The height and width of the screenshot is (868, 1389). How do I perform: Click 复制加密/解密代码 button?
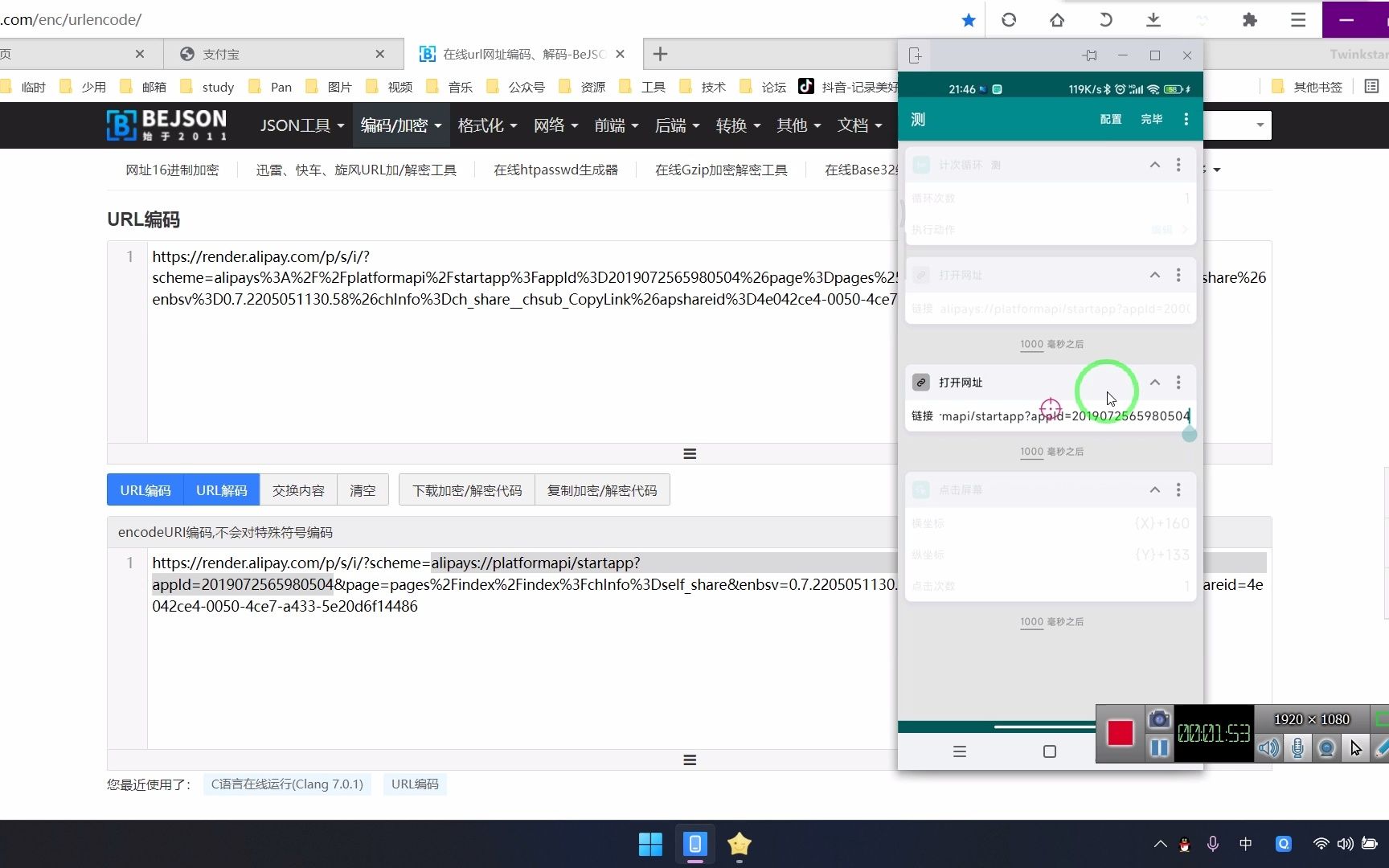602,490
